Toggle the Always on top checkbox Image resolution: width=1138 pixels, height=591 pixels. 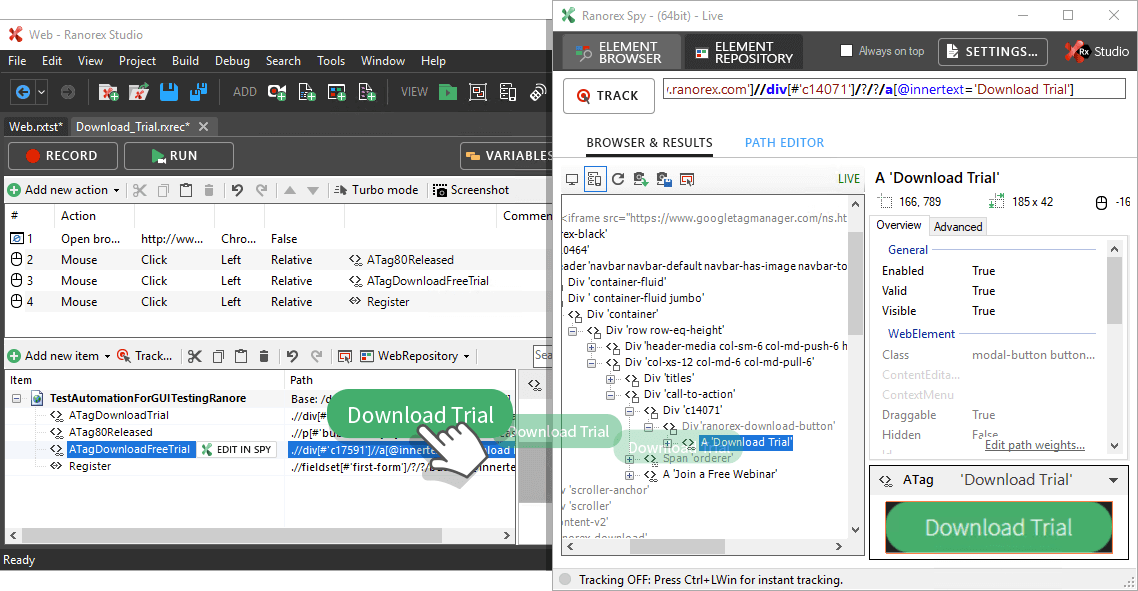coord(846,51)
